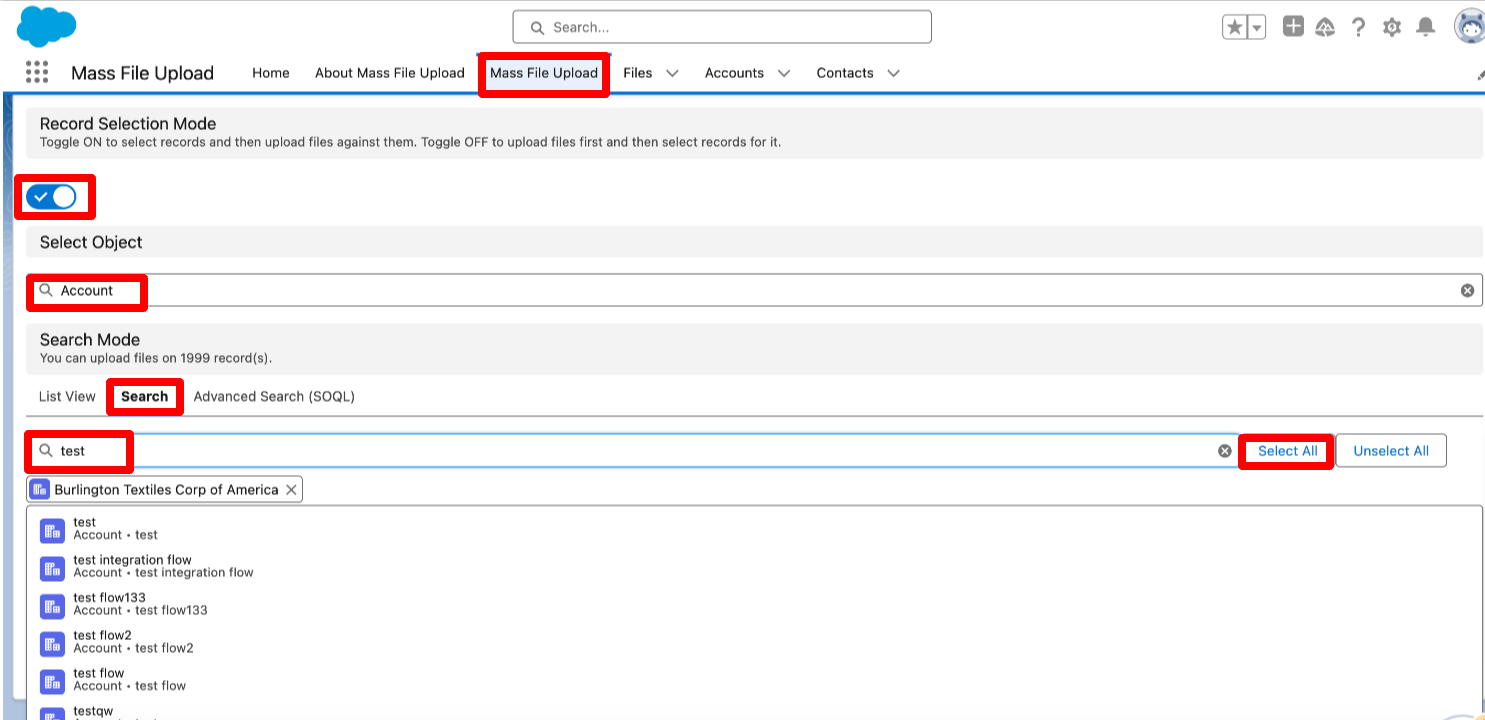This screenshot has width=1485, height=720.
Task: Click the Select Object field containing Account
Action: click(755, 290)
